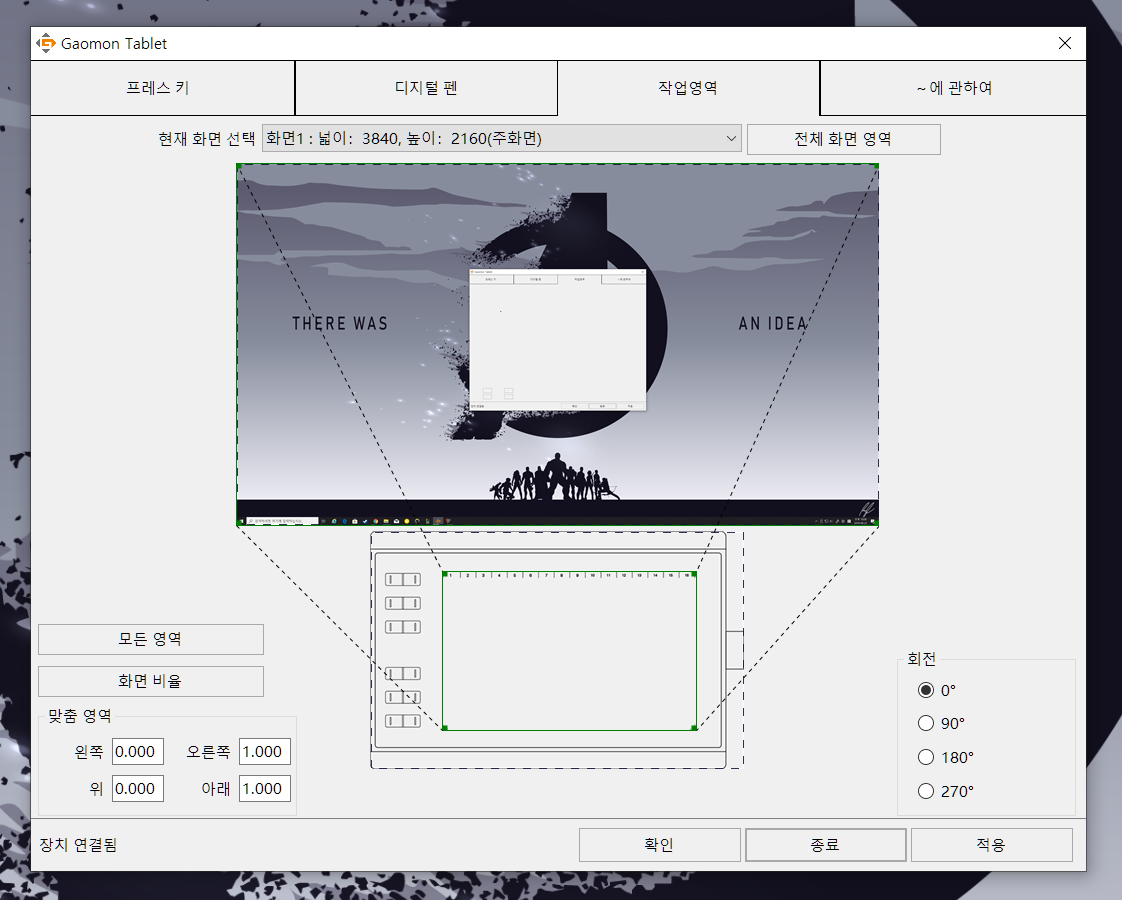
Task: Focus the 위 value field
Action: [138, 788]
